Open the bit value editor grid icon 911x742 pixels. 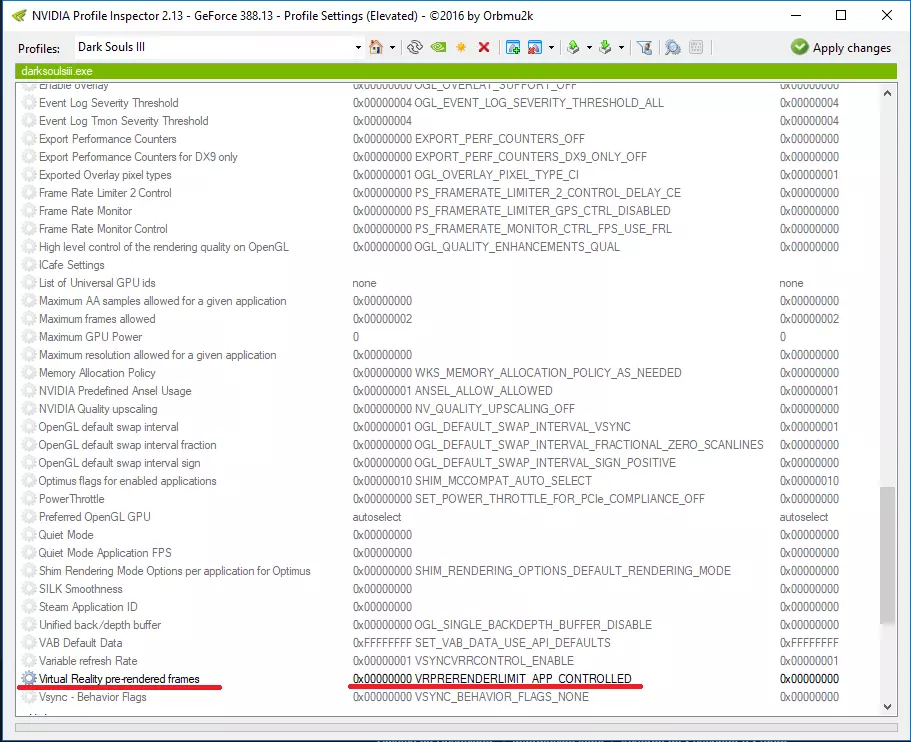[696, 47]
